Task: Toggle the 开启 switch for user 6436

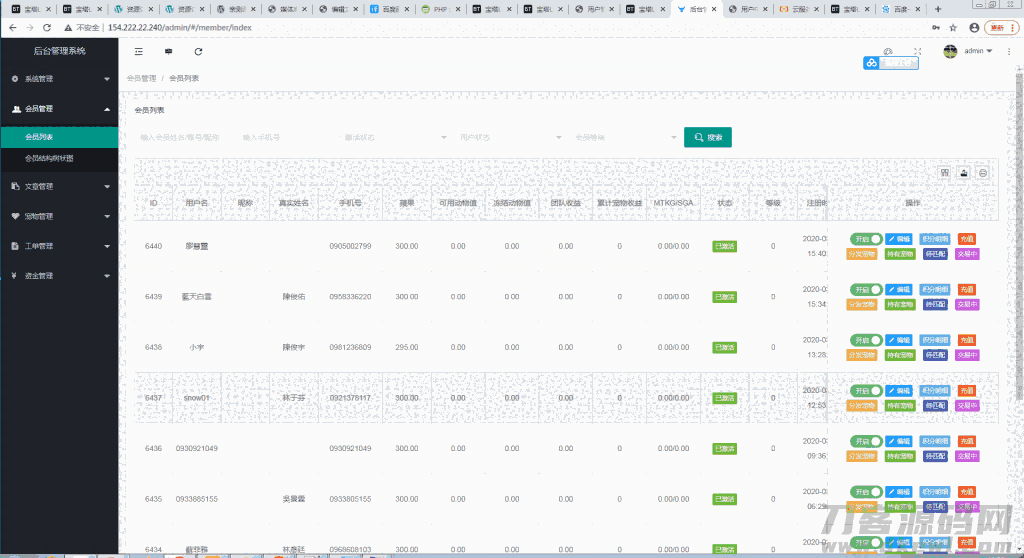Action: point(866,340)
